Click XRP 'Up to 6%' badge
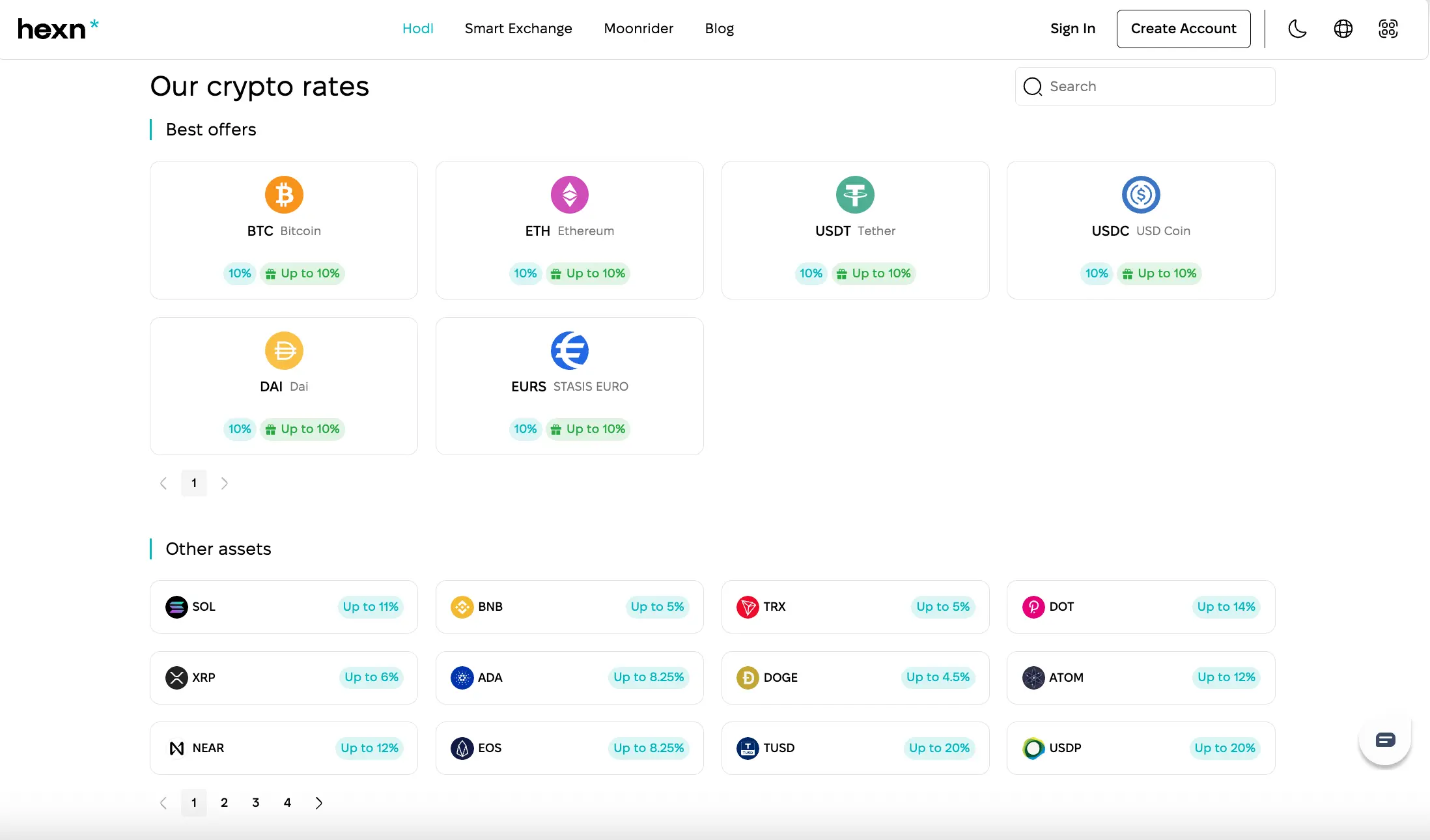 tap(371, 677)
